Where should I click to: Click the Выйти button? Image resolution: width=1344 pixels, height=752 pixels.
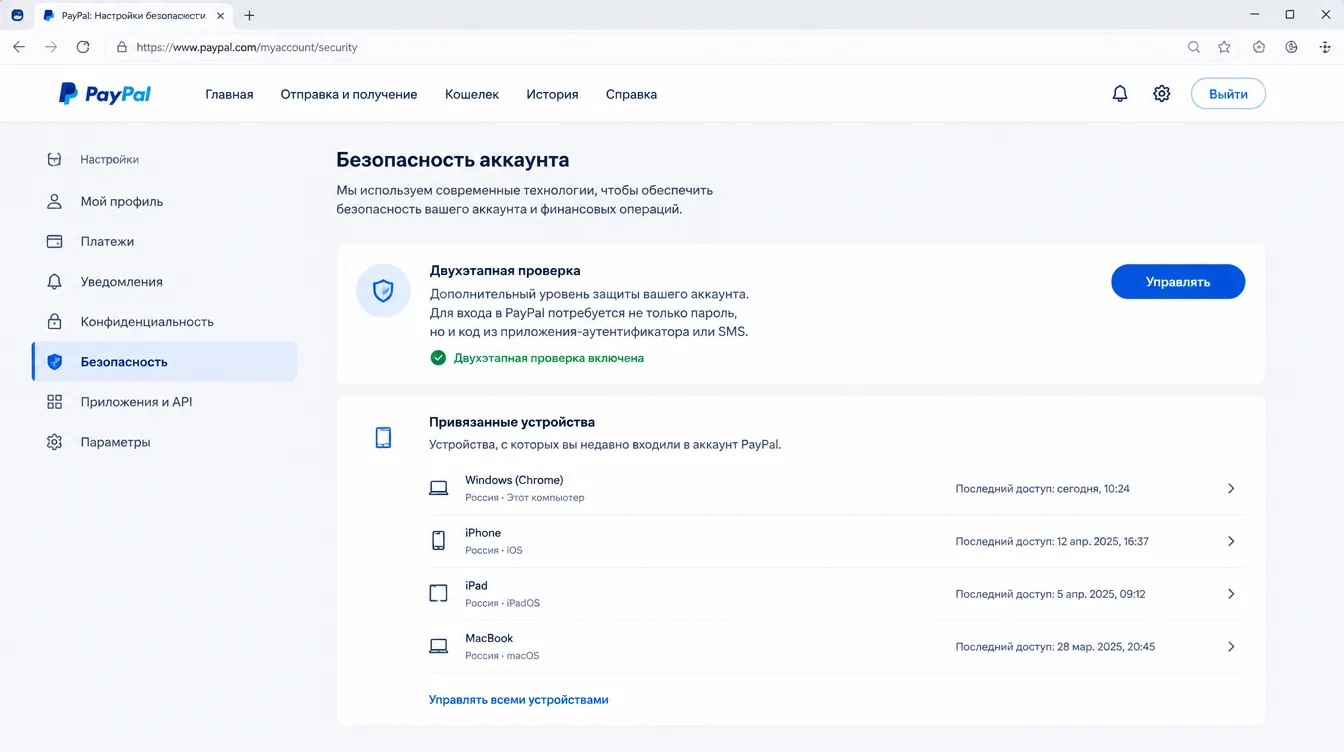(x=1228, y=94)
